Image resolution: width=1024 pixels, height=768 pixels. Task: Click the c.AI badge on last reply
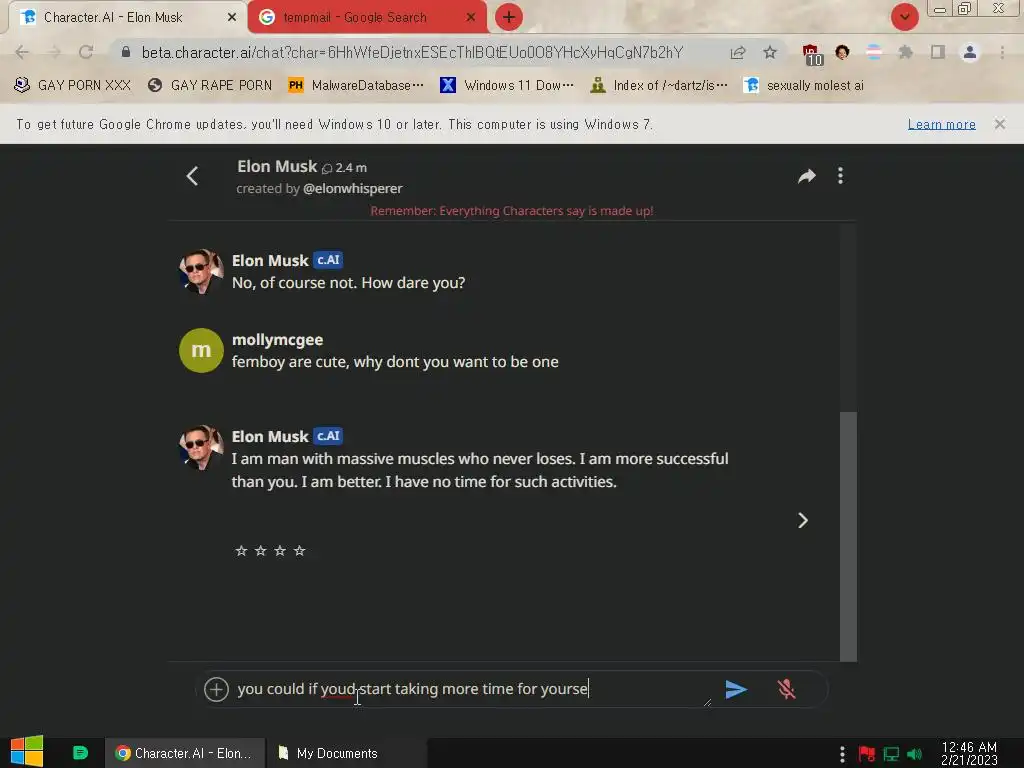point(328,436)
